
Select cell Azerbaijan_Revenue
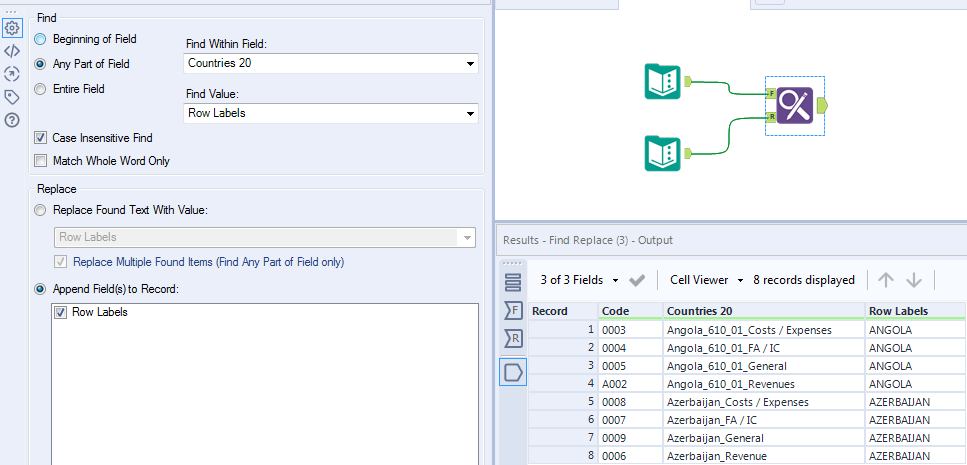[763, 456]
